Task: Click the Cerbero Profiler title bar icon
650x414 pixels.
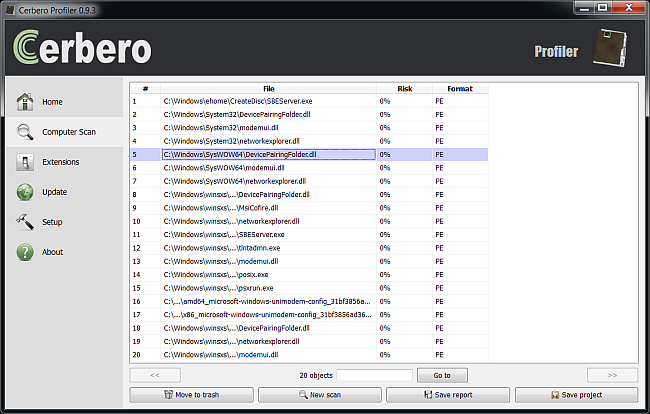Action: click(10, 10)
